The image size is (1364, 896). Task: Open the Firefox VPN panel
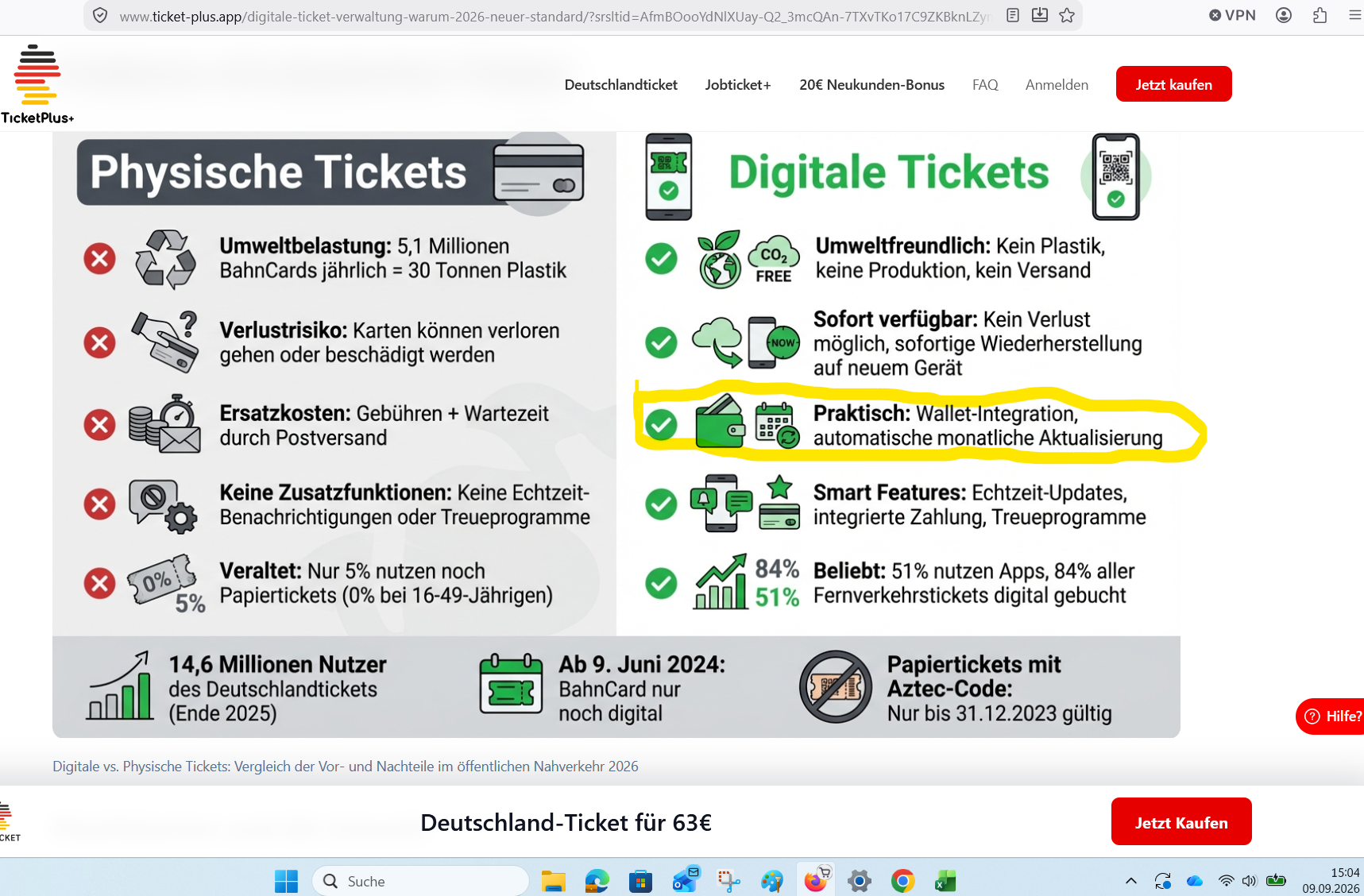(1232, 15)
